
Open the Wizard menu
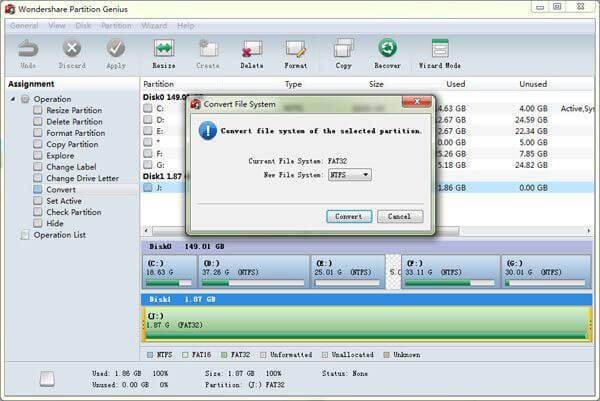[154, 25]
